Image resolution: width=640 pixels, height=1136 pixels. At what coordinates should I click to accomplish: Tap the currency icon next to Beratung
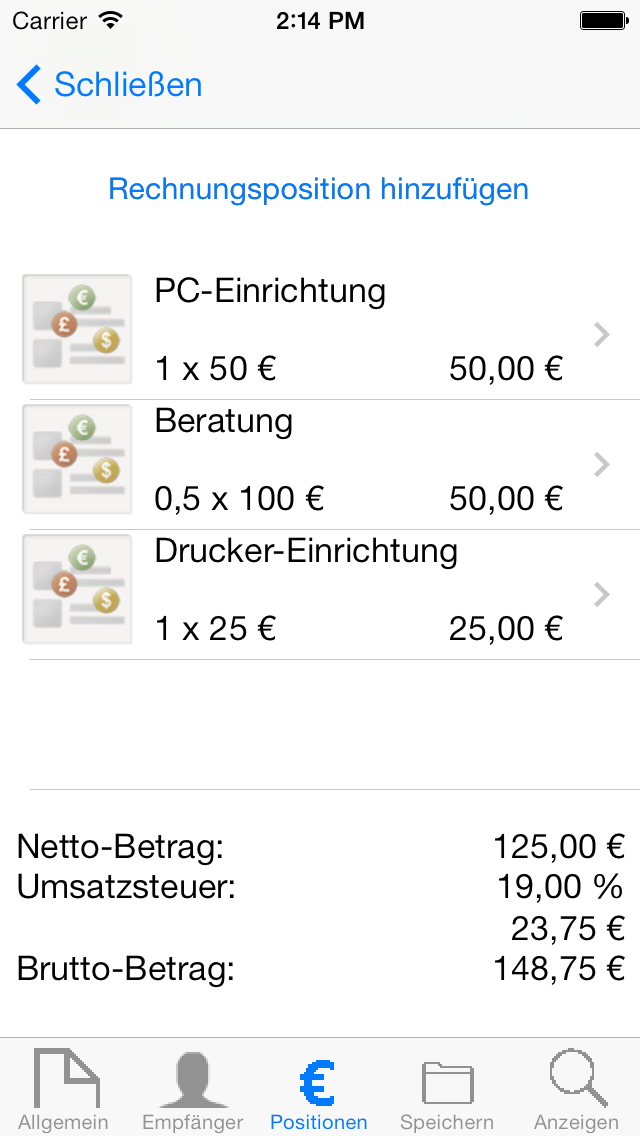click(77, 459)
